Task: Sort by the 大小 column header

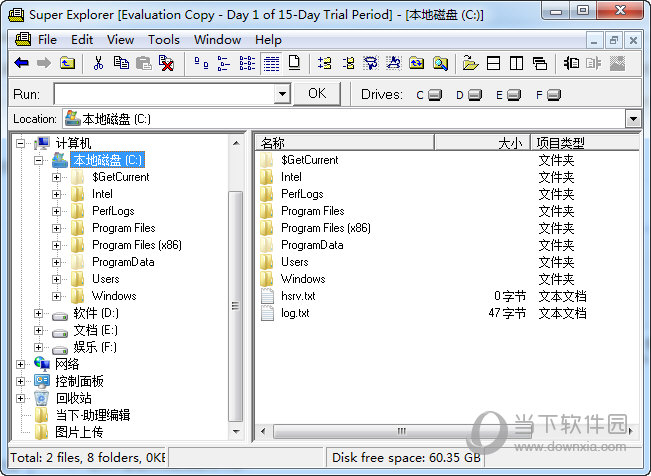Action: pos(482,143)
